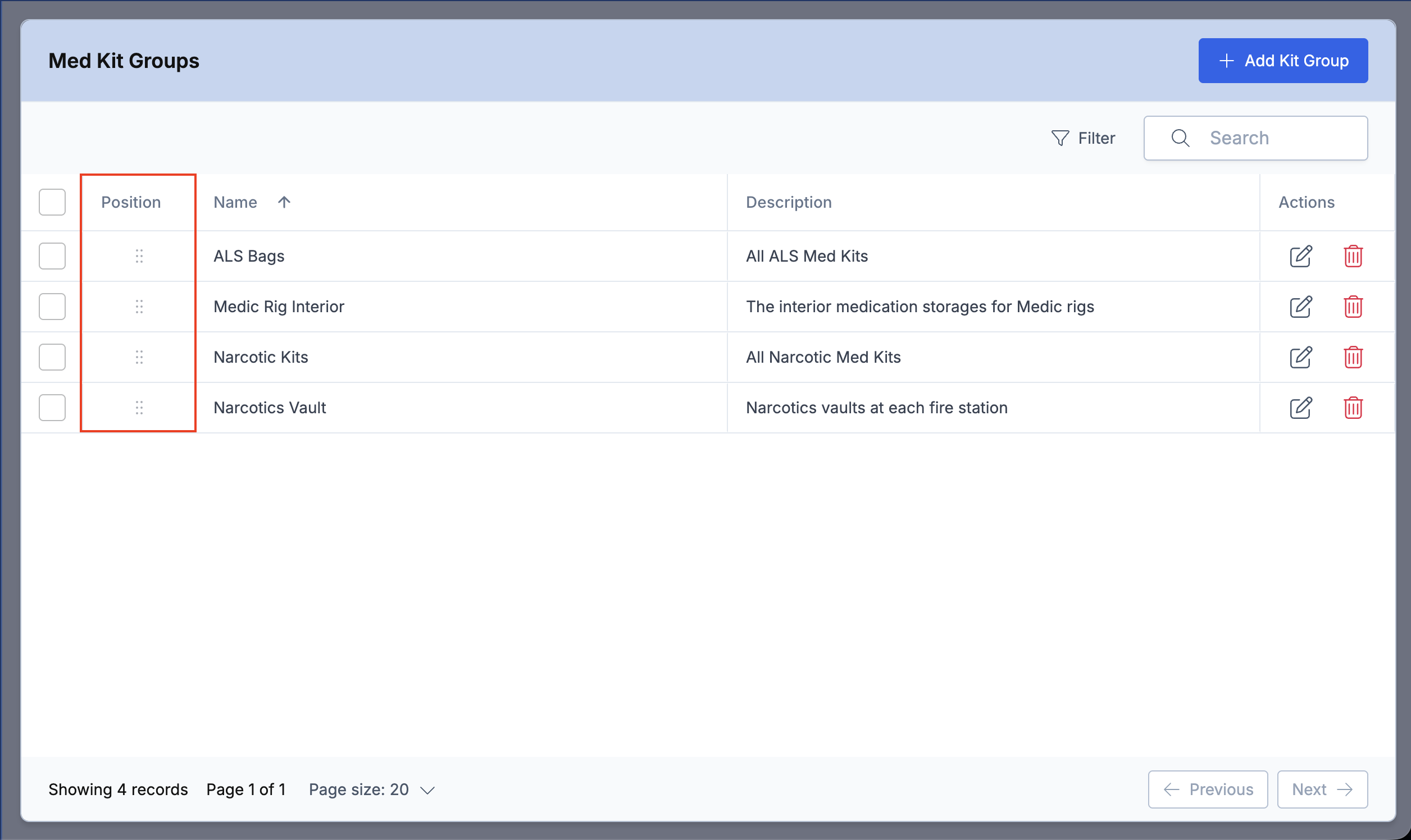Edit the Narcotics Vault group
The width and height of the screenshot is (1411, 840).
click(1300, 408)
